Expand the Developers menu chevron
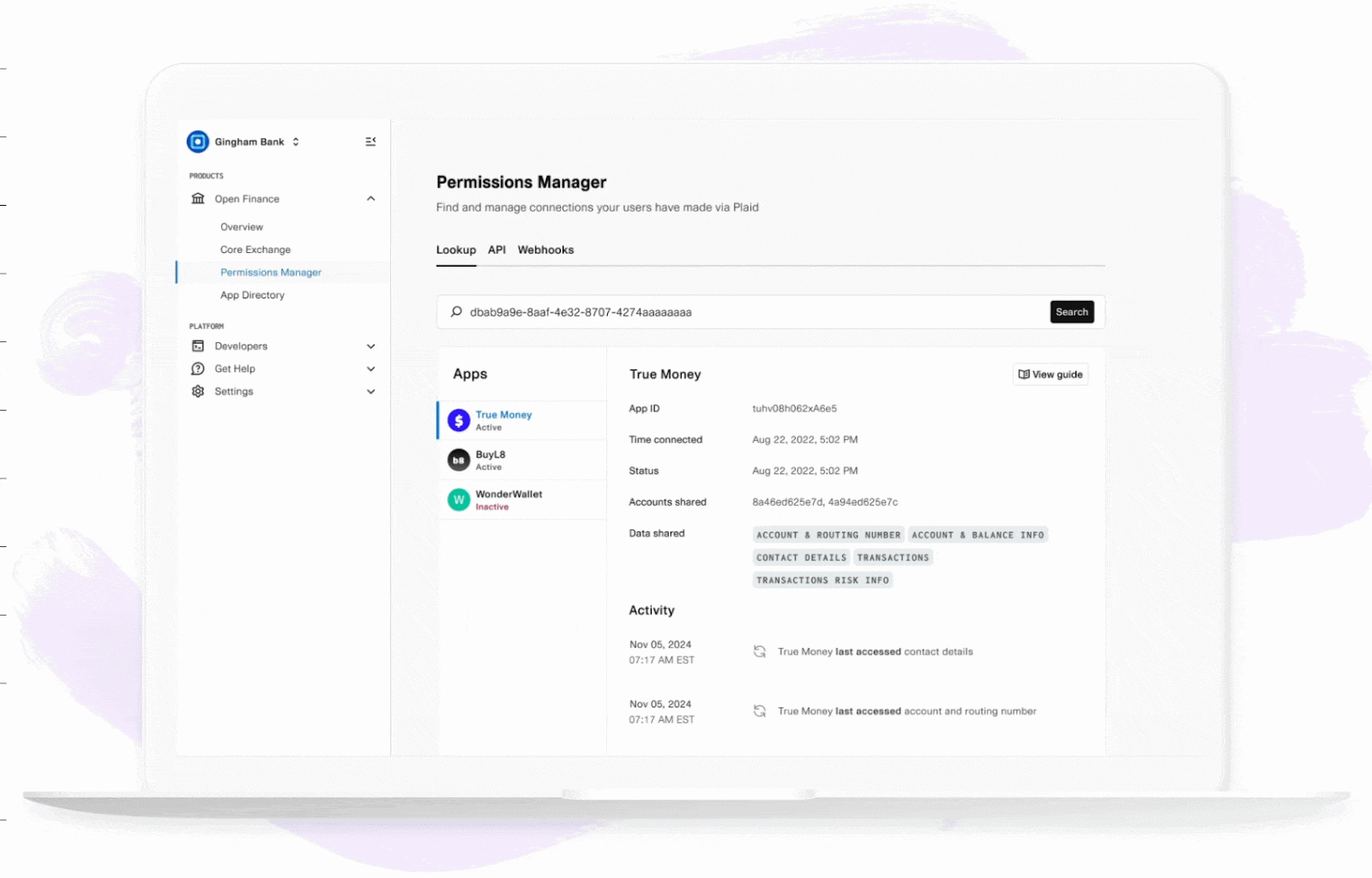 [x=370, y=346]
